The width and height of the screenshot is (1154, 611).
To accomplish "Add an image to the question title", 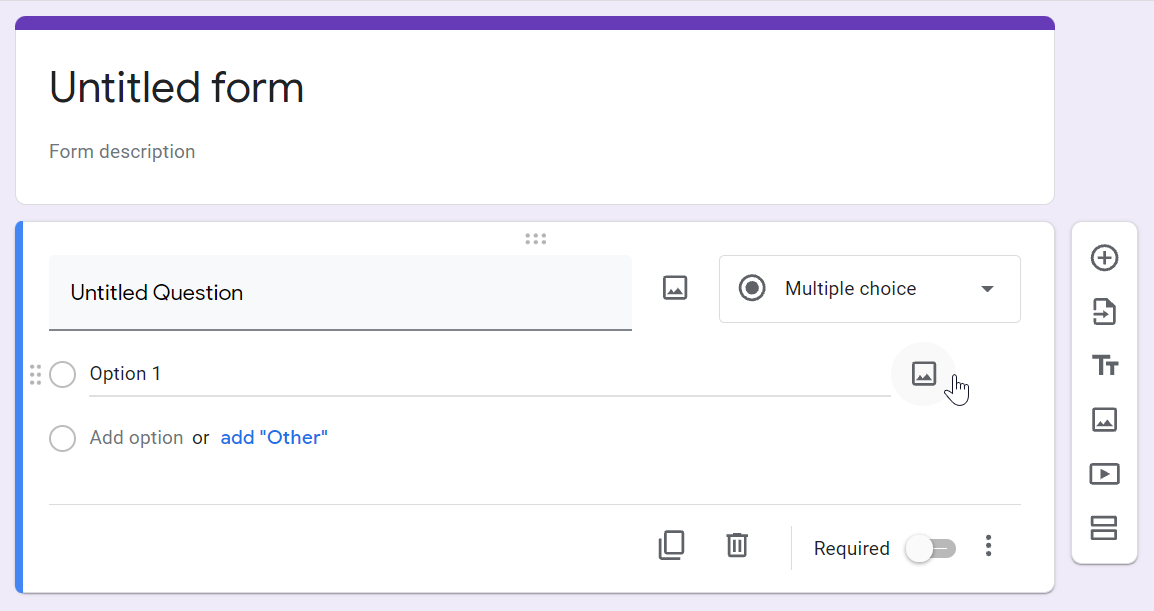I will pos(674,287).
